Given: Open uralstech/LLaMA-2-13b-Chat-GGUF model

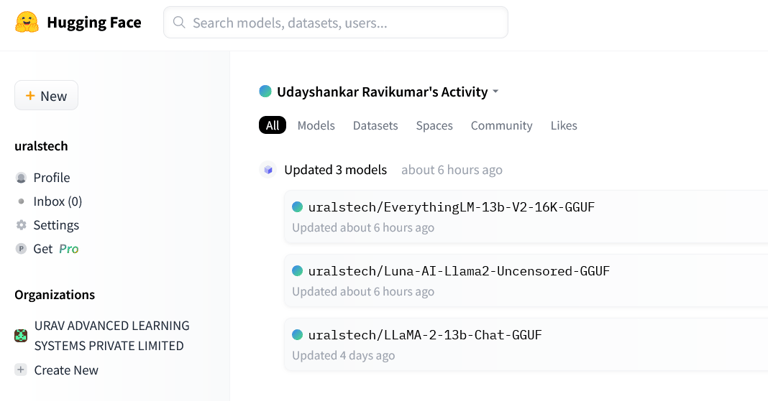Looking at the screenshot, I should tap(425, 335).
